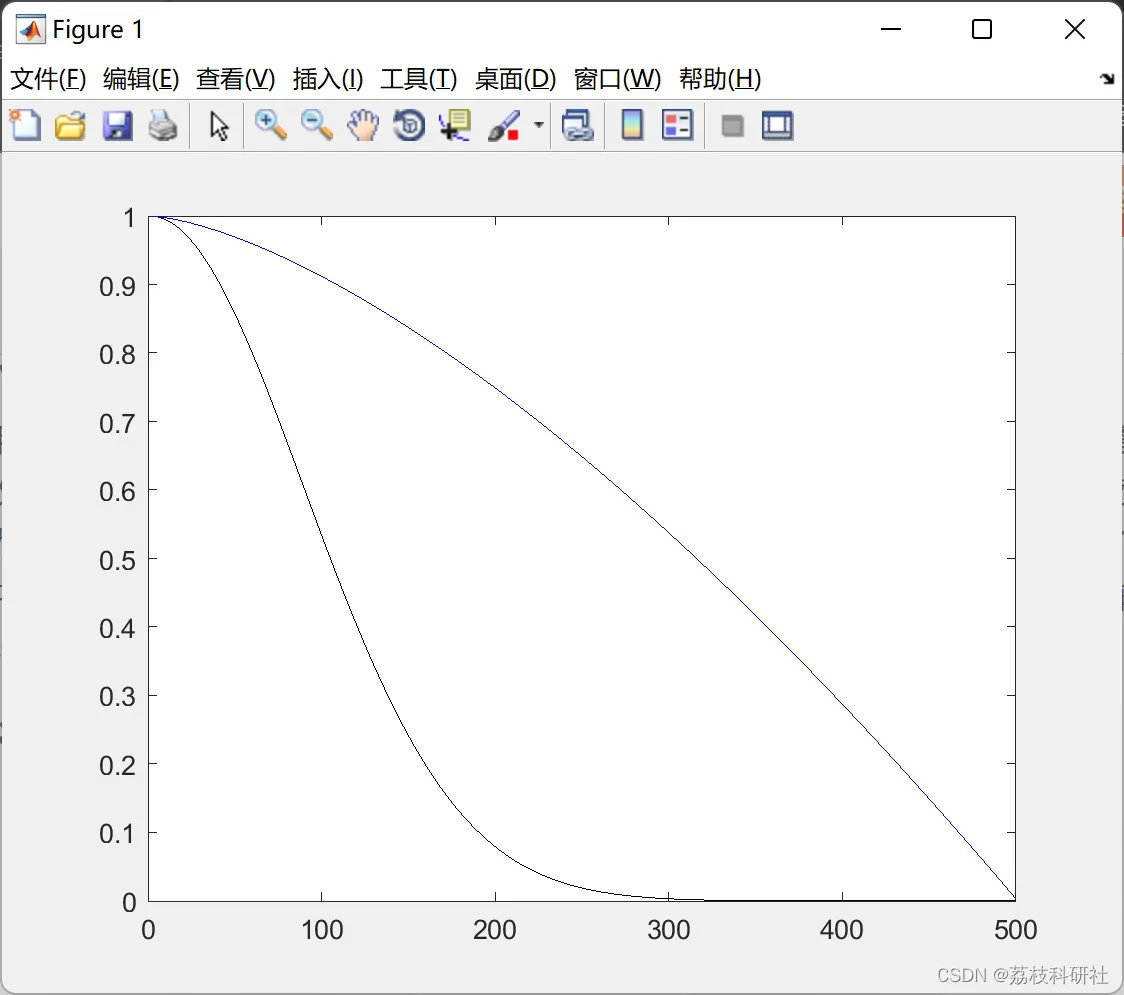Click the Show Plot Tools icon
1124x995 pixels.
(x=777, y=125)
